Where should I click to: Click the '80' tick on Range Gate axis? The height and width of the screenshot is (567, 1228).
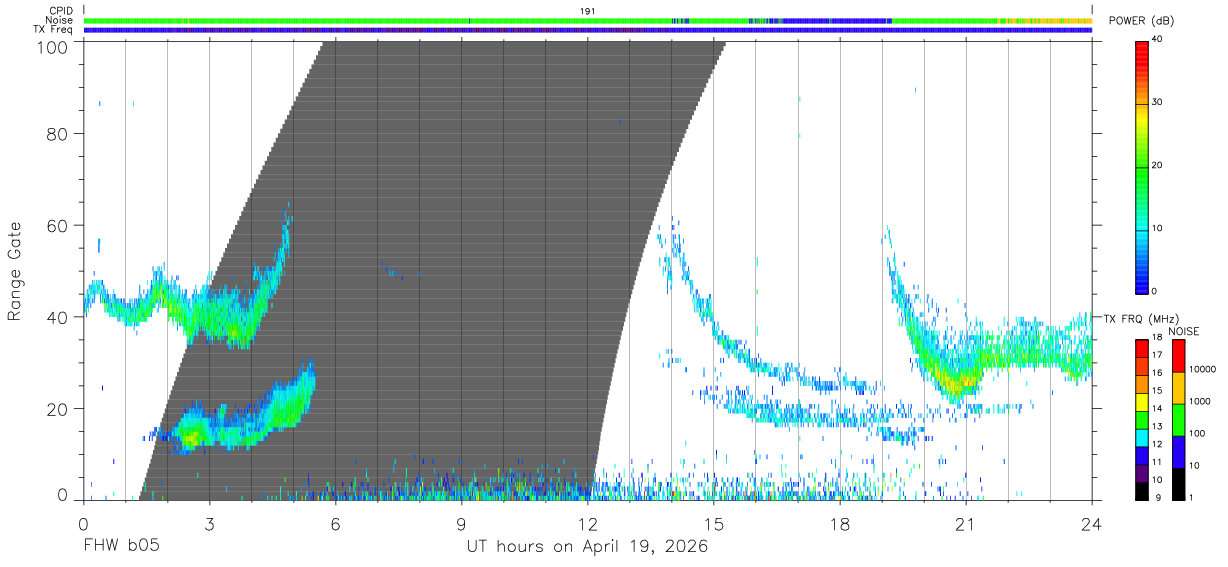click(58, 133)
